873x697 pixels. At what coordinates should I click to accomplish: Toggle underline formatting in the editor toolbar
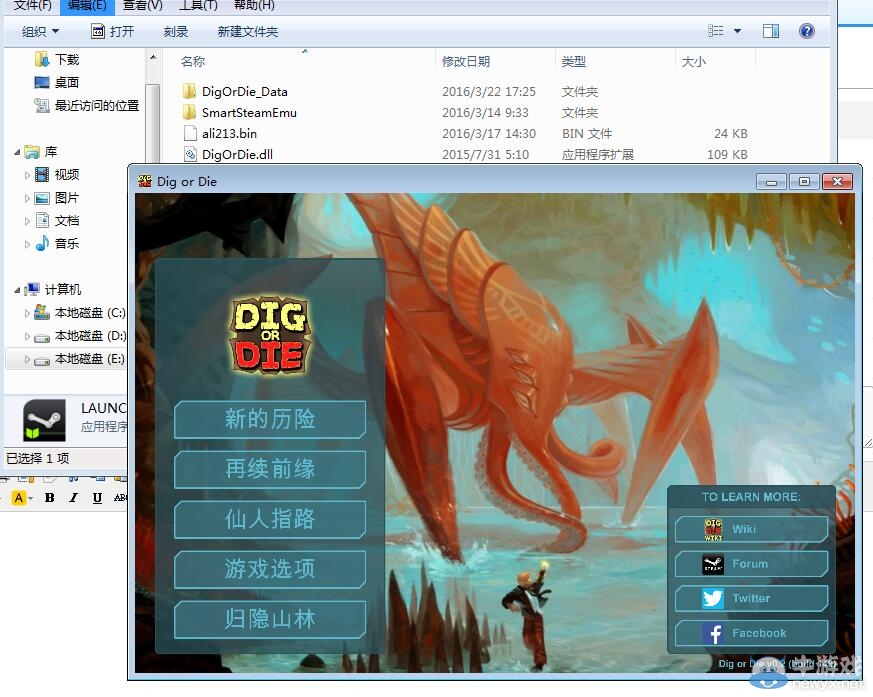(97, 498)
